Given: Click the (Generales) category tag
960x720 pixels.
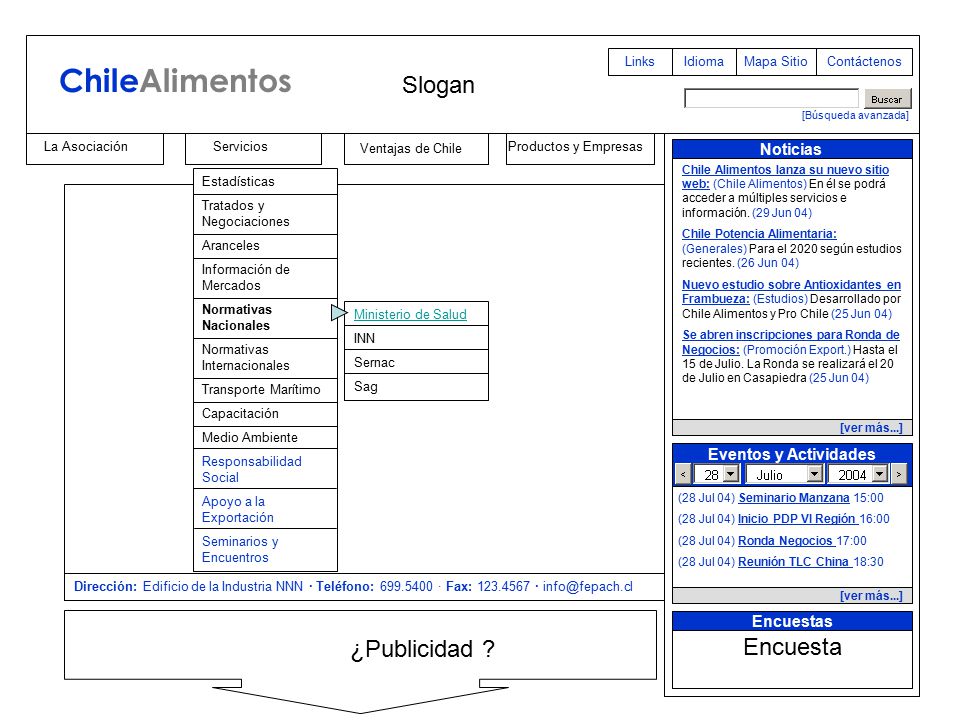Looking at the screenshot, I should [714, 249].
